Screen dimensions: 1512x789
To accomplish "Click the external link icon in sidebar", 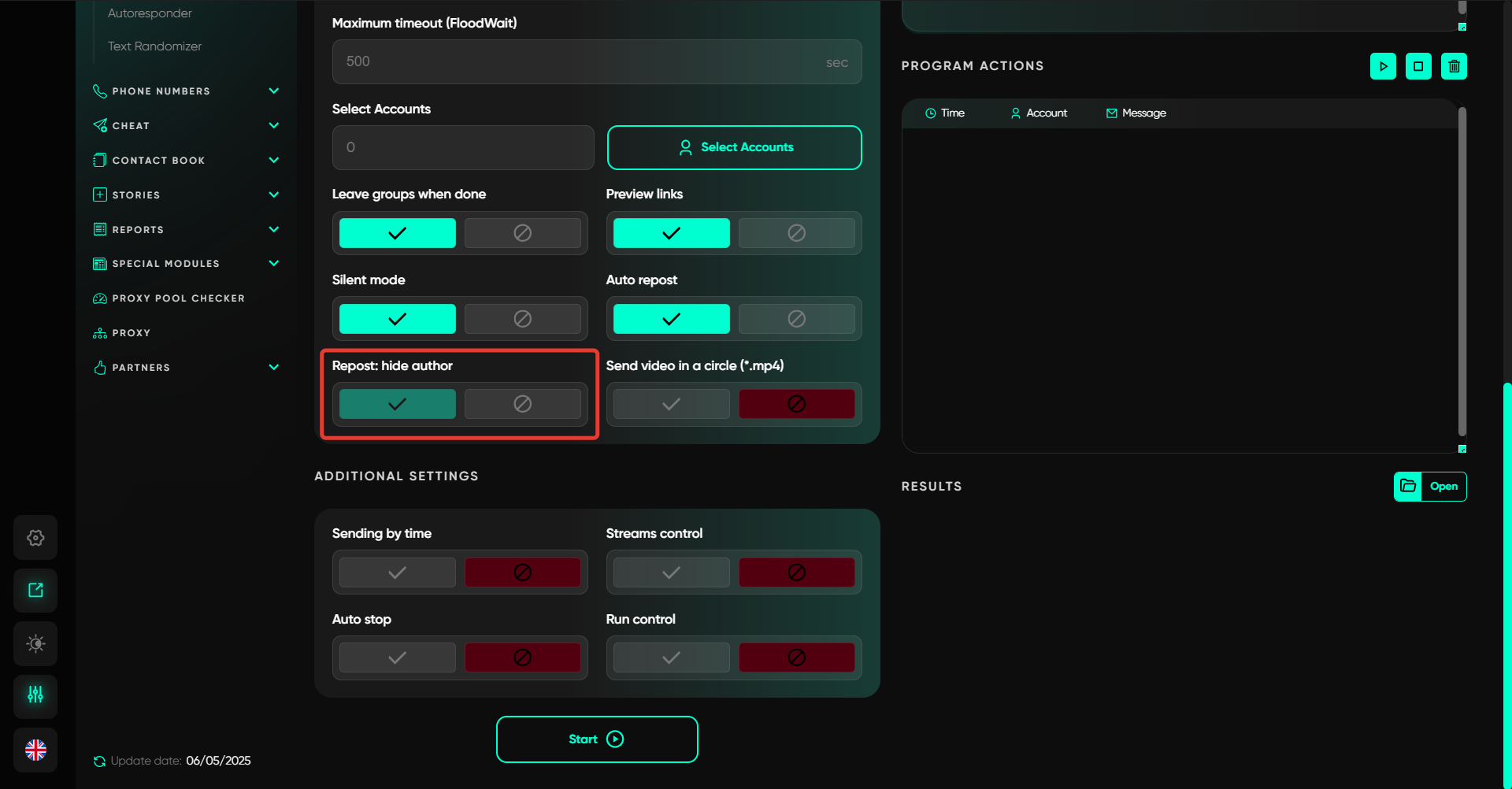I will click(x=35, y=591).
